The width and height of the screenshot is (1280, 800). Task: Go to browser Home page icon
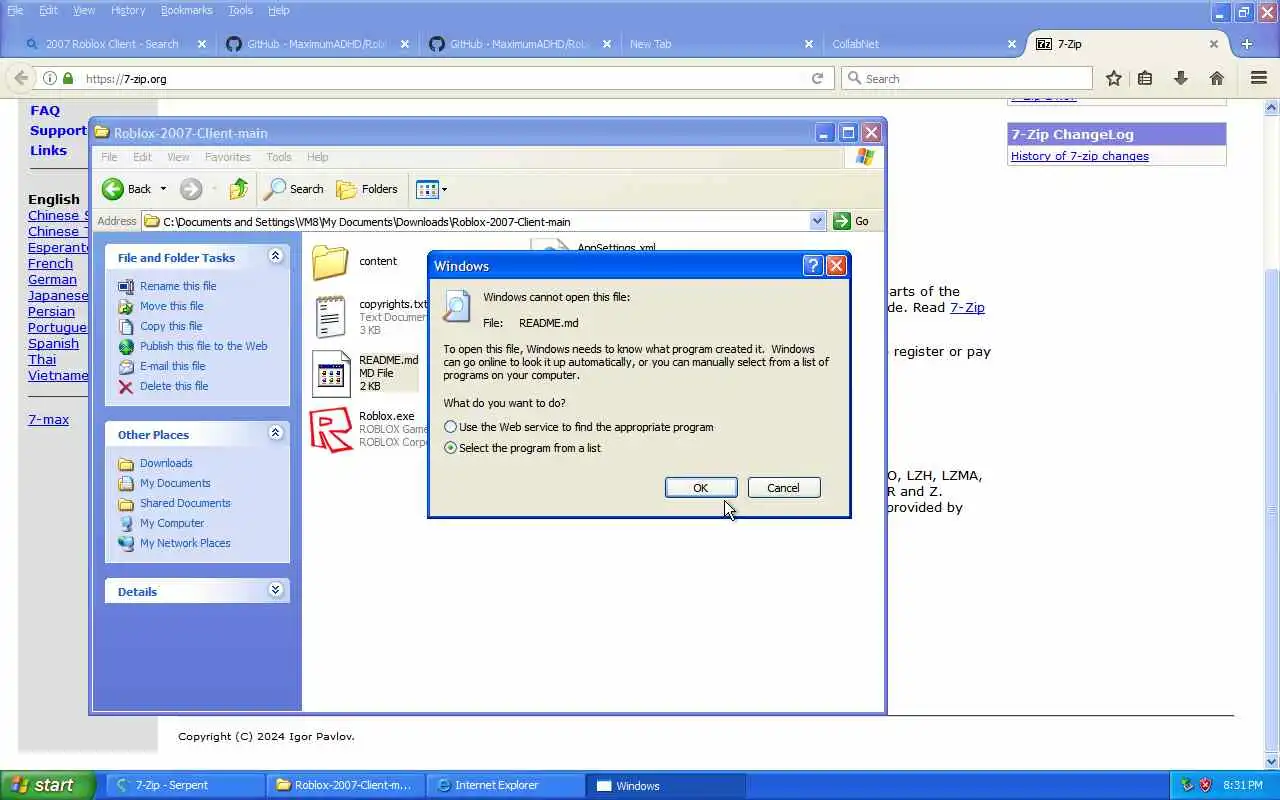point(1216,78)
